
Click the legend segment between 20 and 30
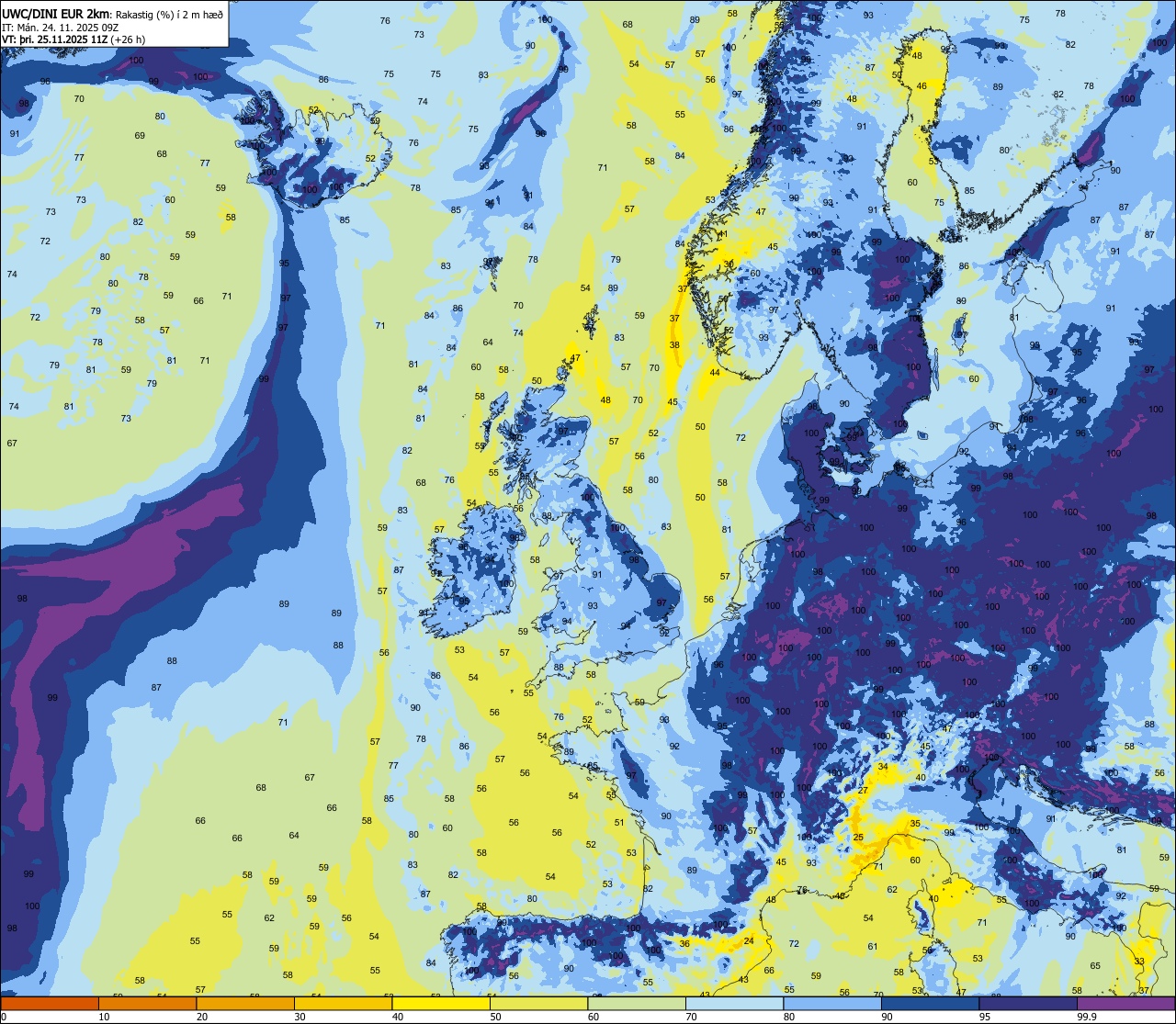coord(245,1003)
